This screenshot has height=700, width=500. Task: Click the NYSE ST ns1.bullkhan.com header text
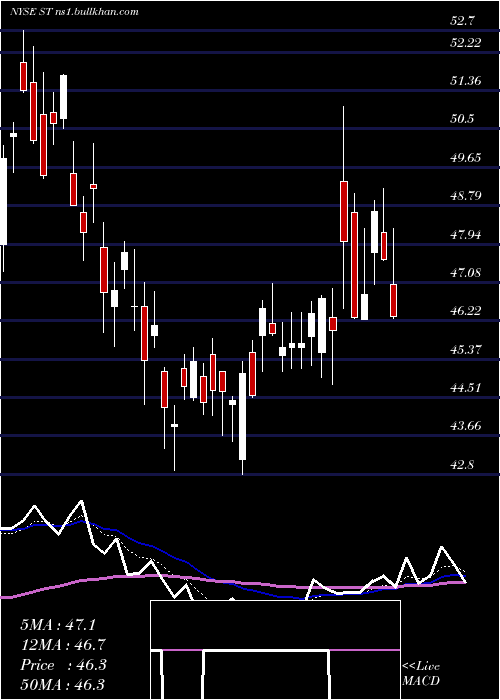pos(74,11)
